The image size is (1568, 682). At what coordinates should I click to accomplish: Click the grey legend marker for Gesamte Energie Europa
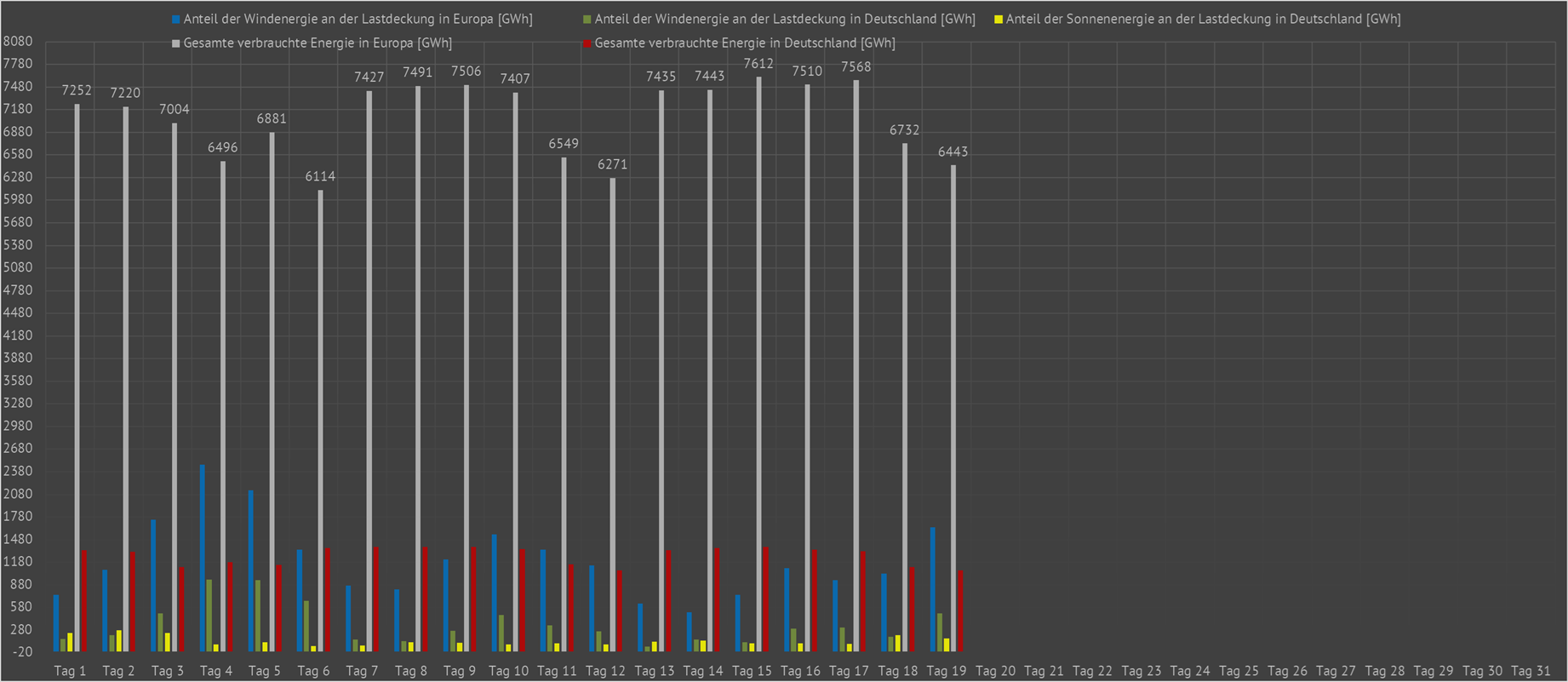click(176, 43)
